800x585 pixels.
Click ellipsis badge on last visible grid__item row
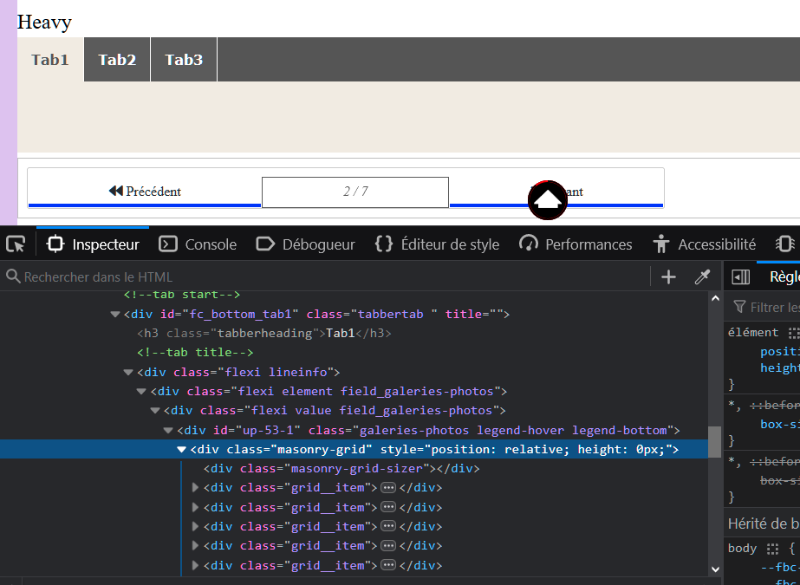(x=388, y=566)
